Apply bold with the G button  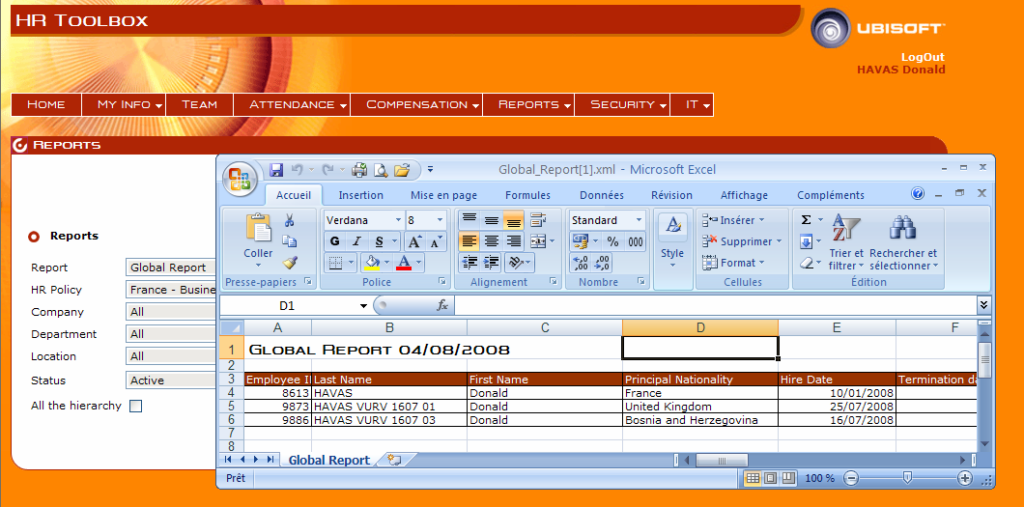click(x=335, y=241)
